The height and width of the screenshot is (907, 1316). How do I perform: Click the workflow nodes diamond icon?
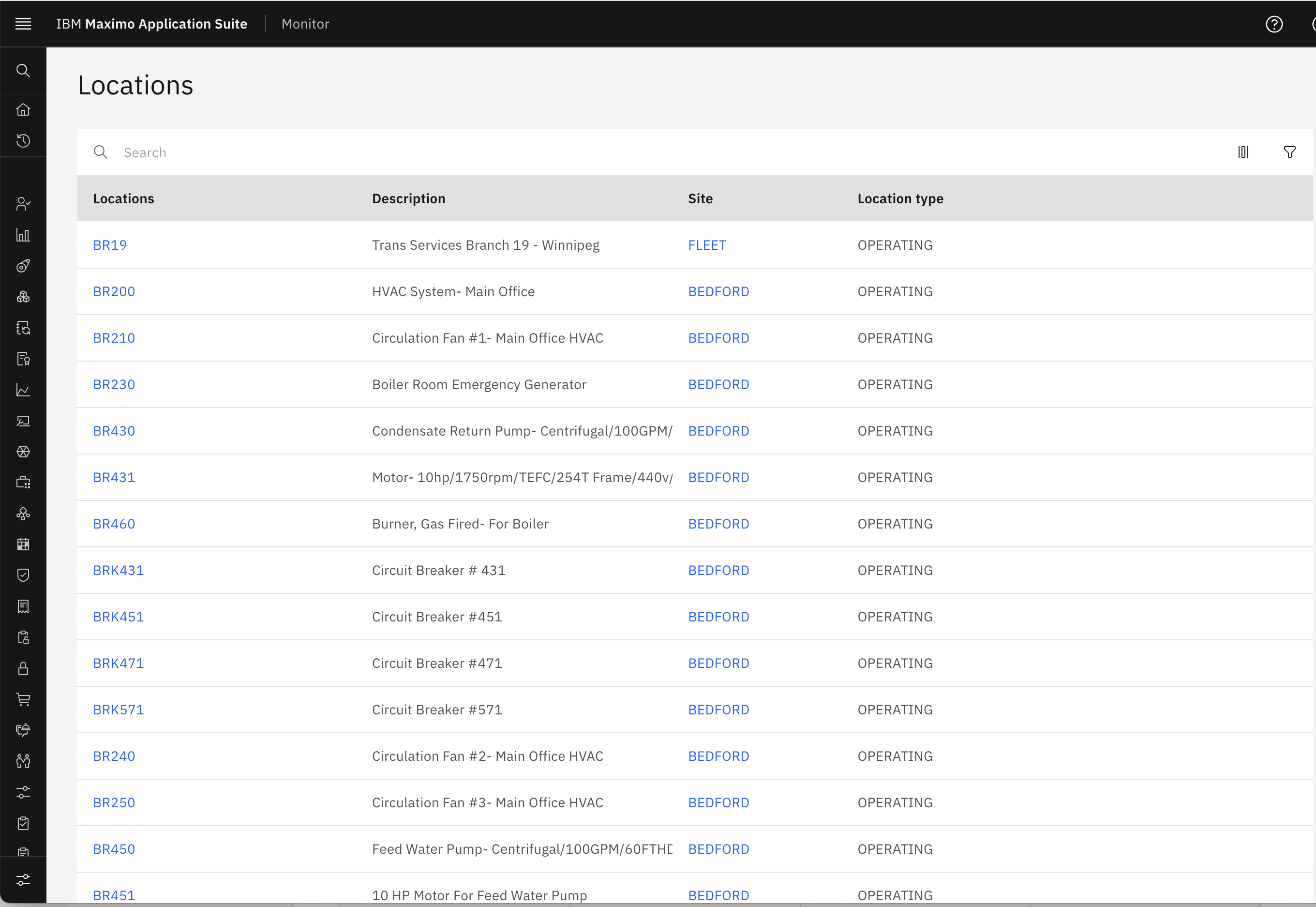23,514
